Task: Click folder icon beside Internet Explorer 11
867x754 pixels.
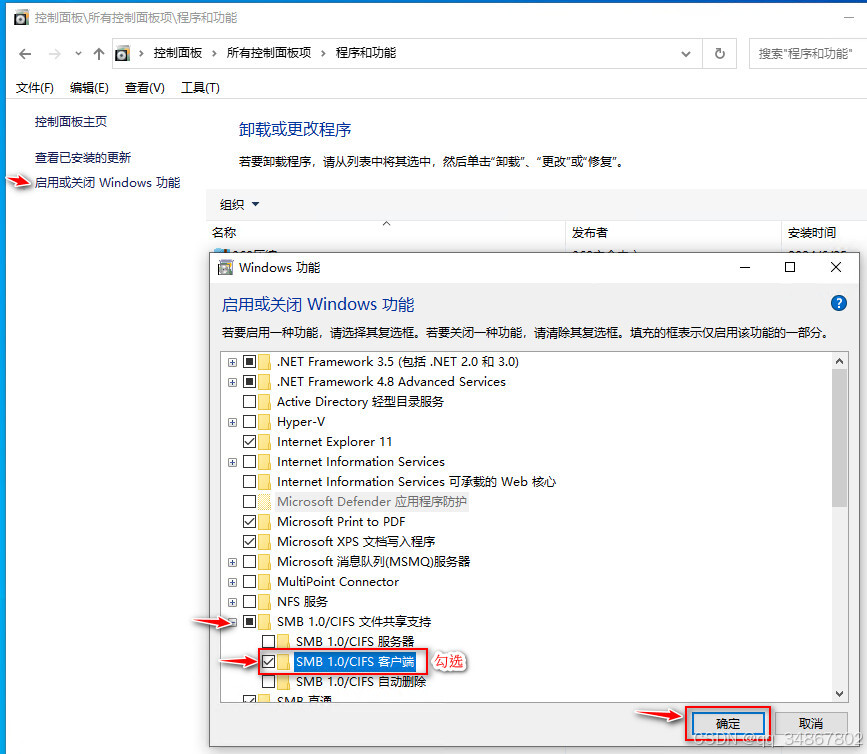Action: [265, 442]
